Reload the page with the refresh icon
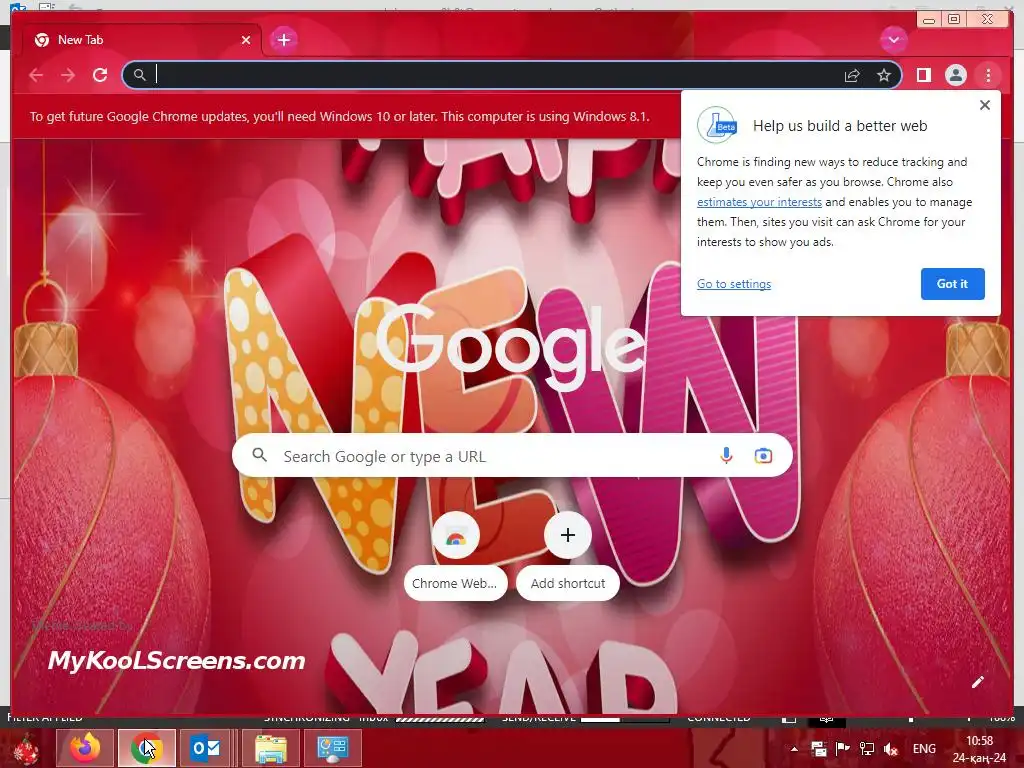This screenshot has height=768, width=1024. point(100,75)
